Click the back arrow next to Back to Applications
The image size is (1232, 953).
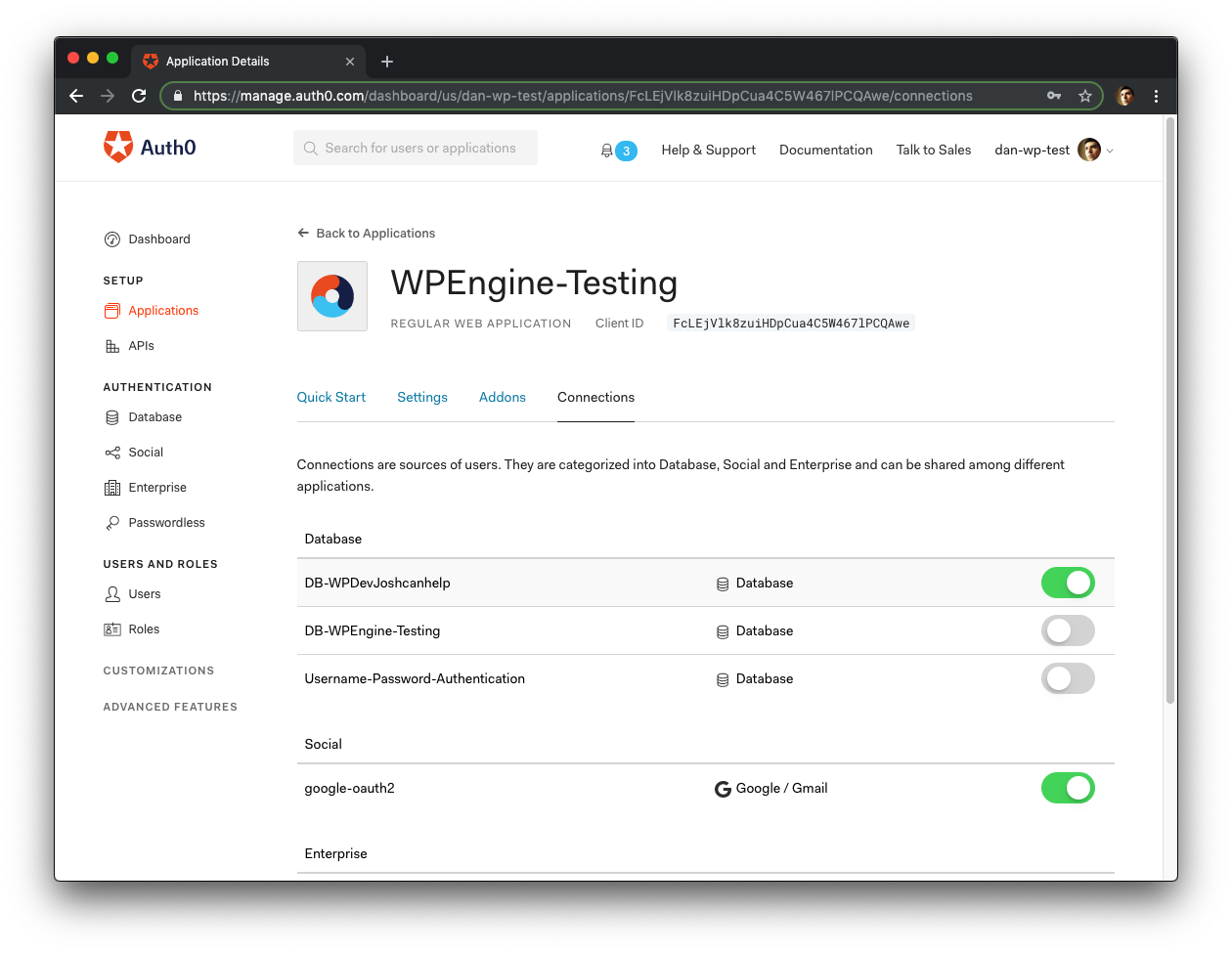coord(303,233)
